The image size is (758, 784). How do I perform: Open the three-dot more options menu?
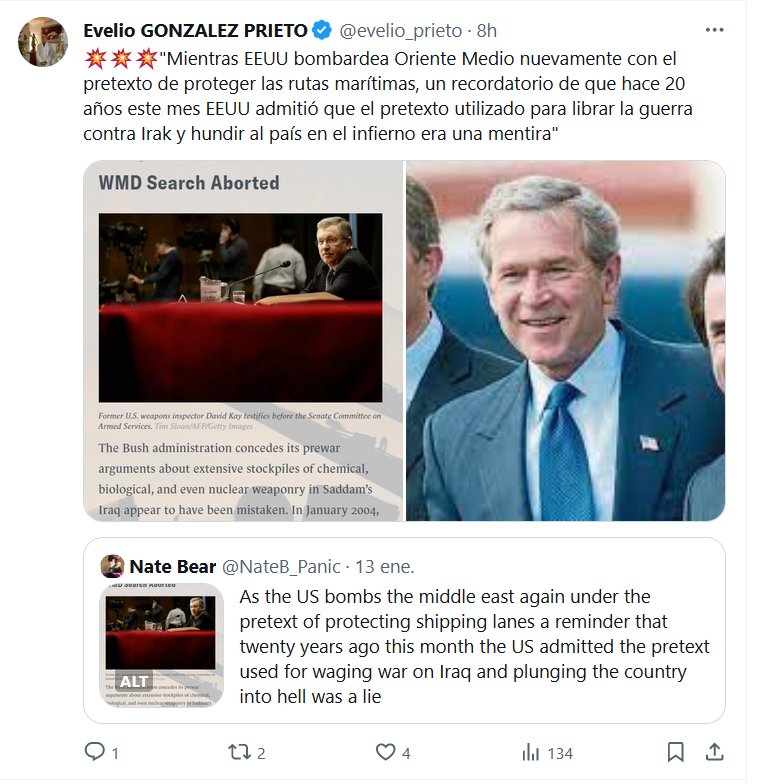(713, 30)
